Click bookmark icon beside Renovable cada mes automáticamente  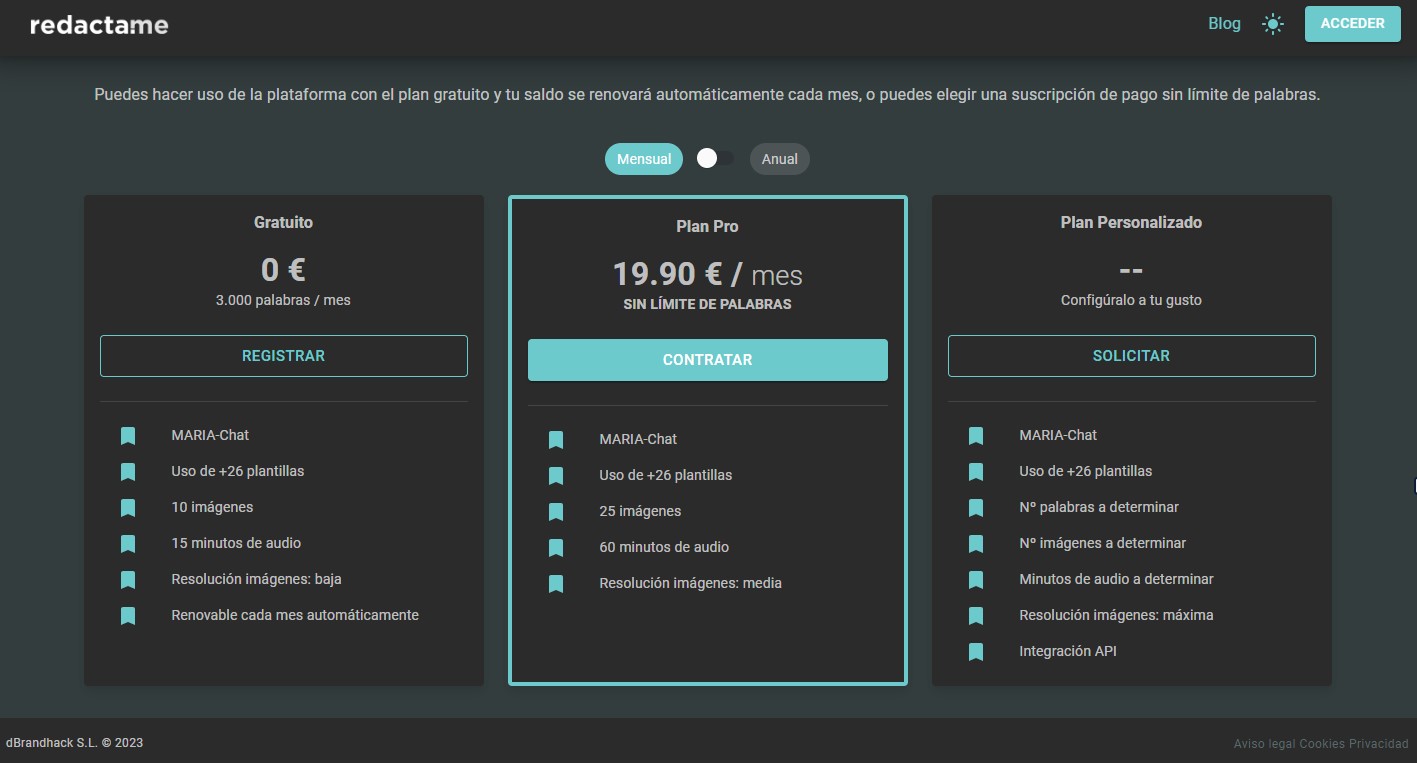128,616
